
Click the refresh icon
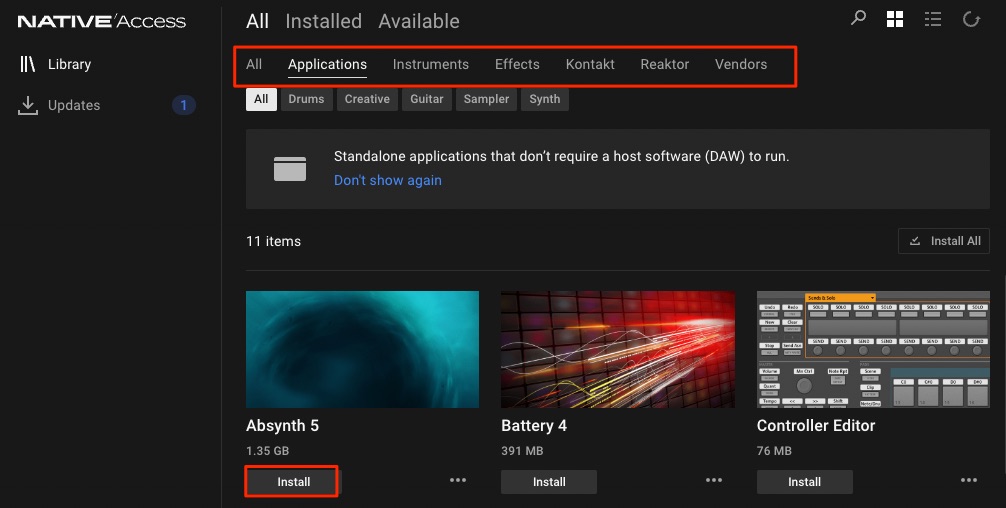tap(971, 19)
